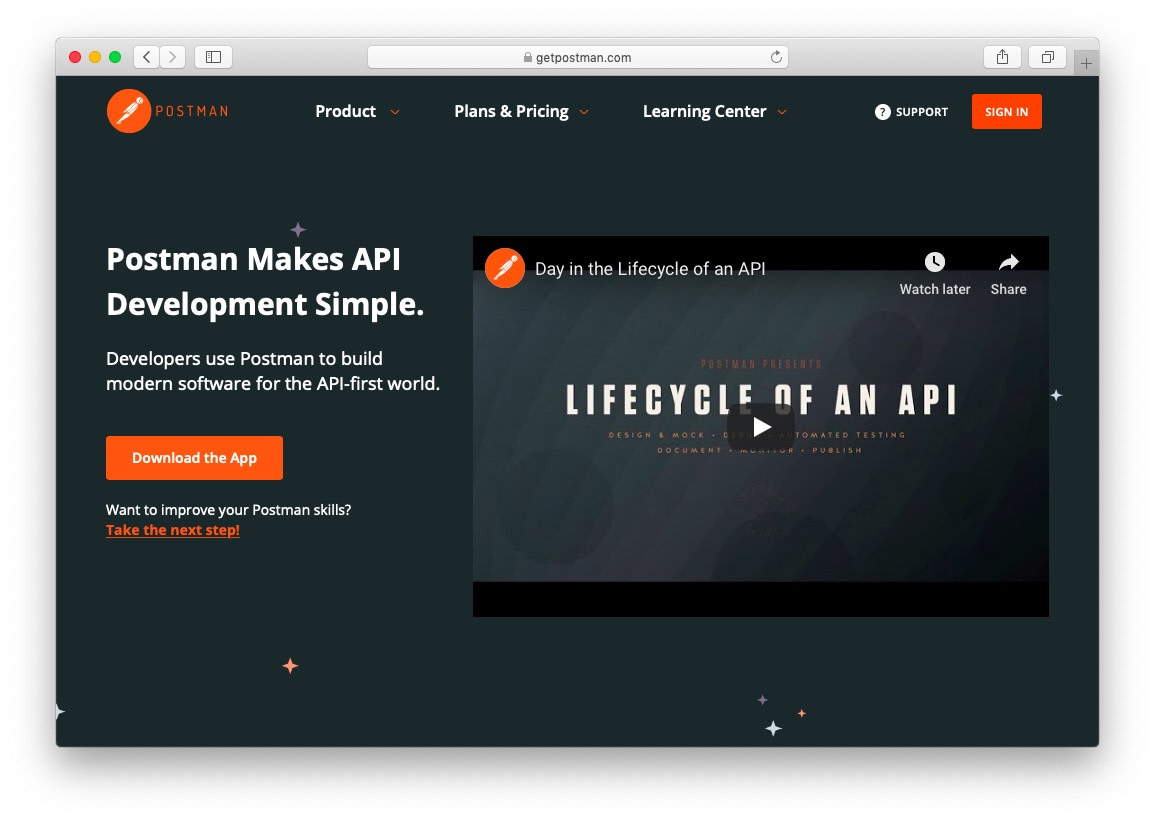
Task: Reload the page using refresh icon
Action: coord(776,57)
